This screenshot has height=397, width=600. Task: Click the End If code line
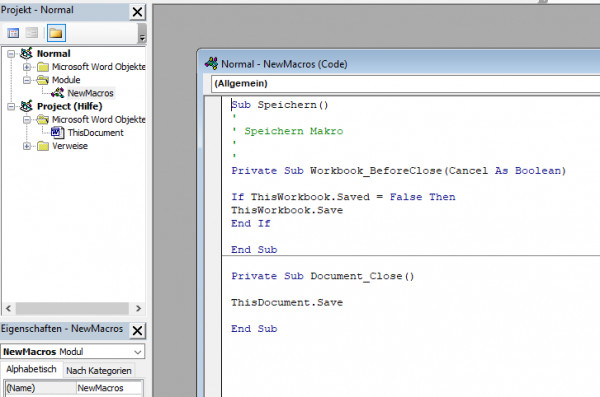tap(251, 224)
